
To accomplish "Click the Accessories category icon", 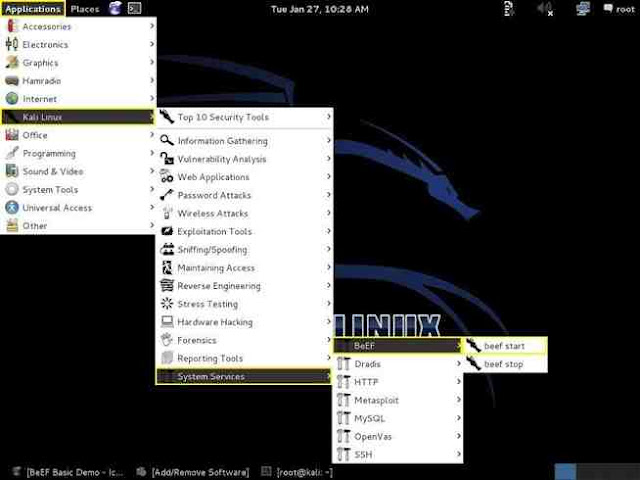I will point(12,27).
